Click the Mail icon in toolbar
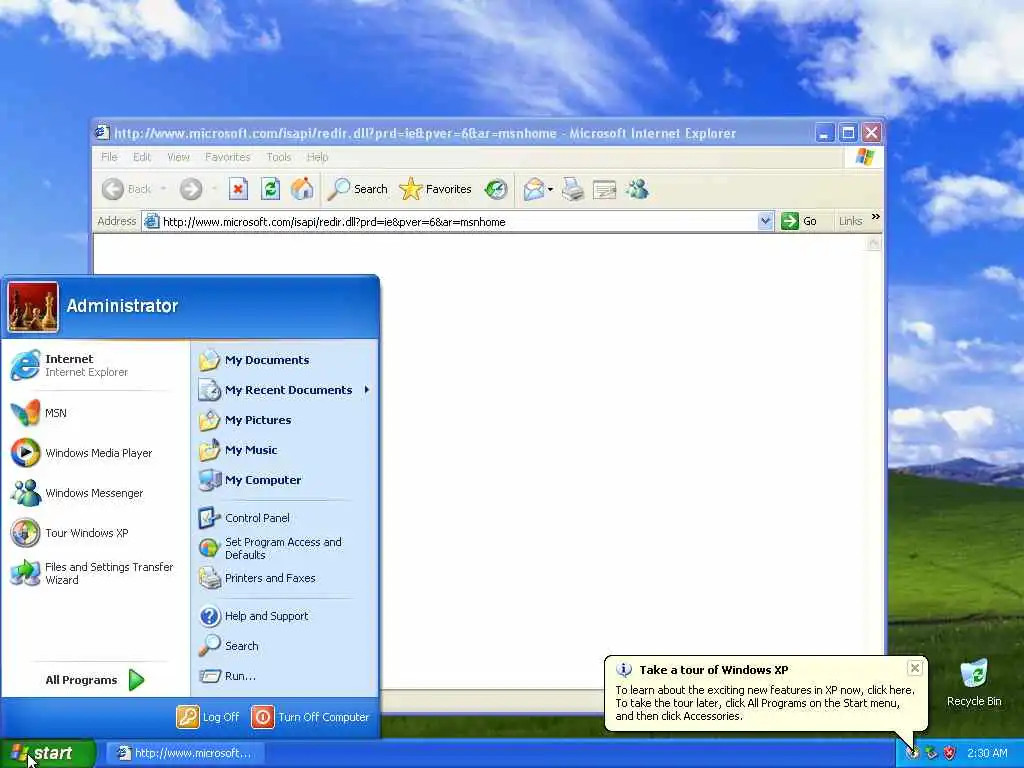Image resolution: width=1024 pixels, height=768 pixels. 534,189
